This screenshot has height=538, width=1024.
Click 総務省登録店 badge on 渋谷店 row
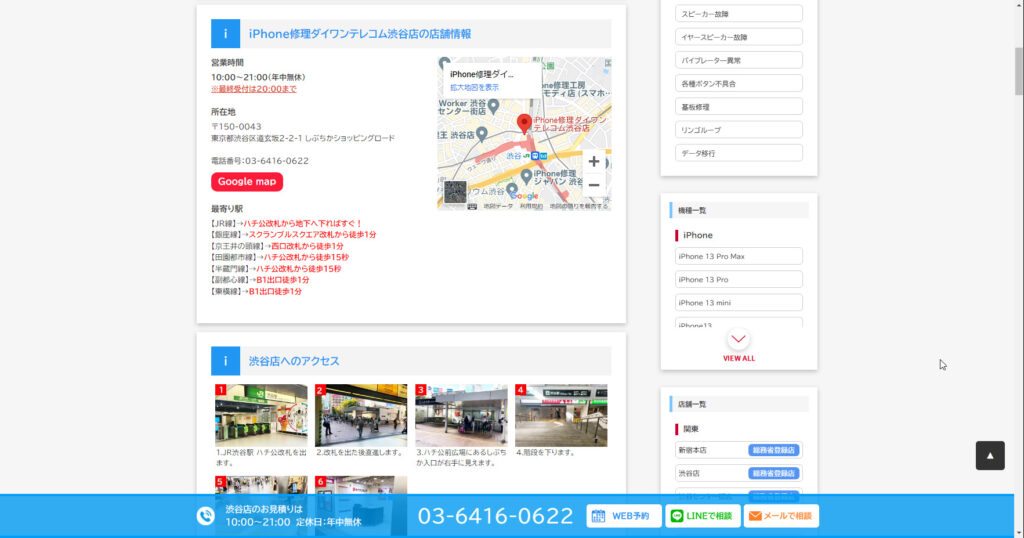773,473
